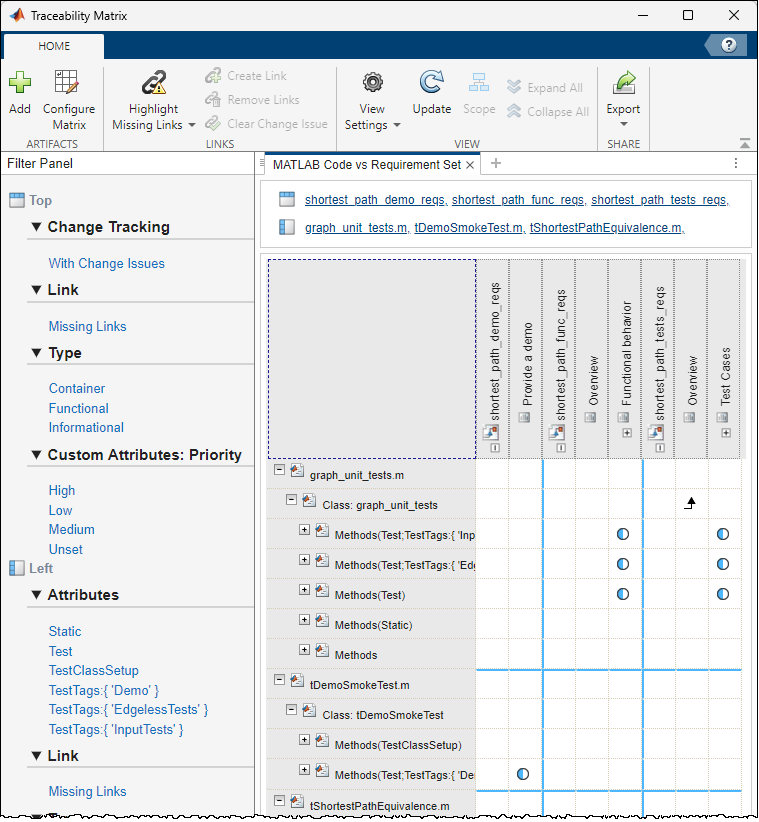Collapse the Attributes filter section
The width and height of the screenshot is (759, 822).
pos(36,594)
